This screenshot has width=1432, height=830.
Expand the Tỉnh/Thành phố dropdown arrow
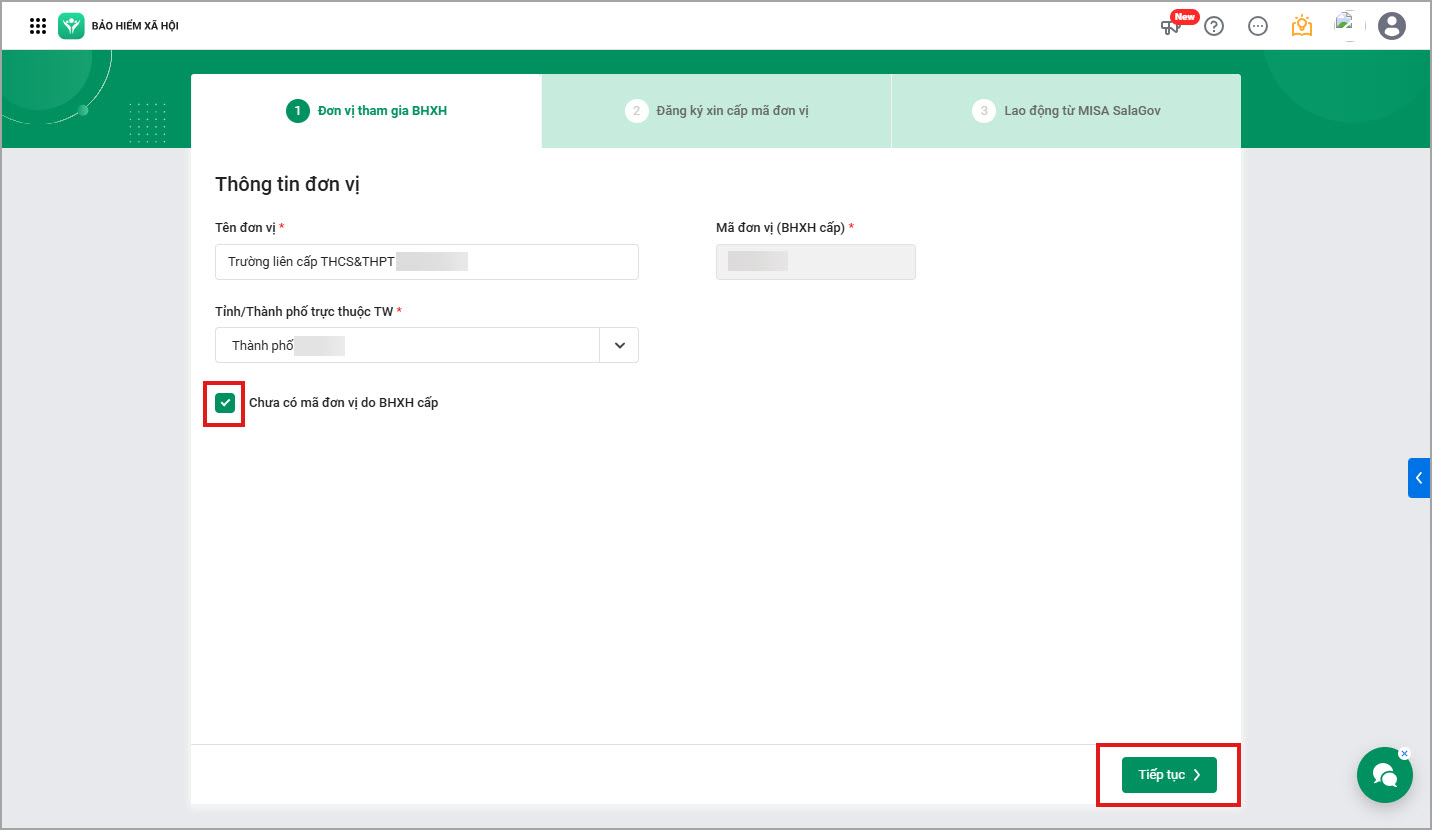click(619, 345)
